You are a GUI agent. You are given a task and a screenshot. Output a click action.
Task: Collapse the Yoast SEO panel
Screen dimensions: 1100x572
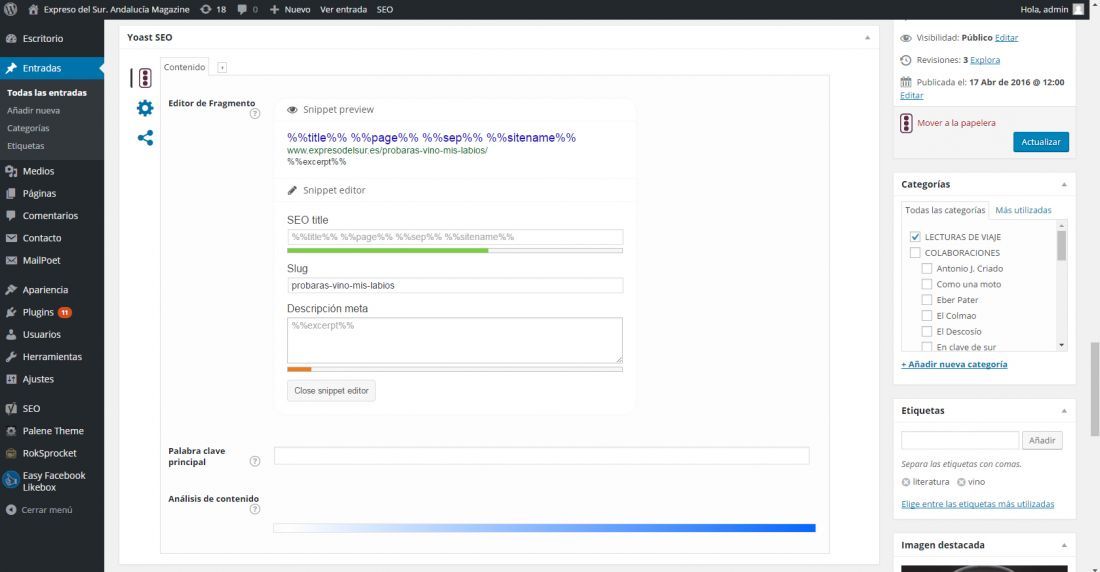[867, 38]
